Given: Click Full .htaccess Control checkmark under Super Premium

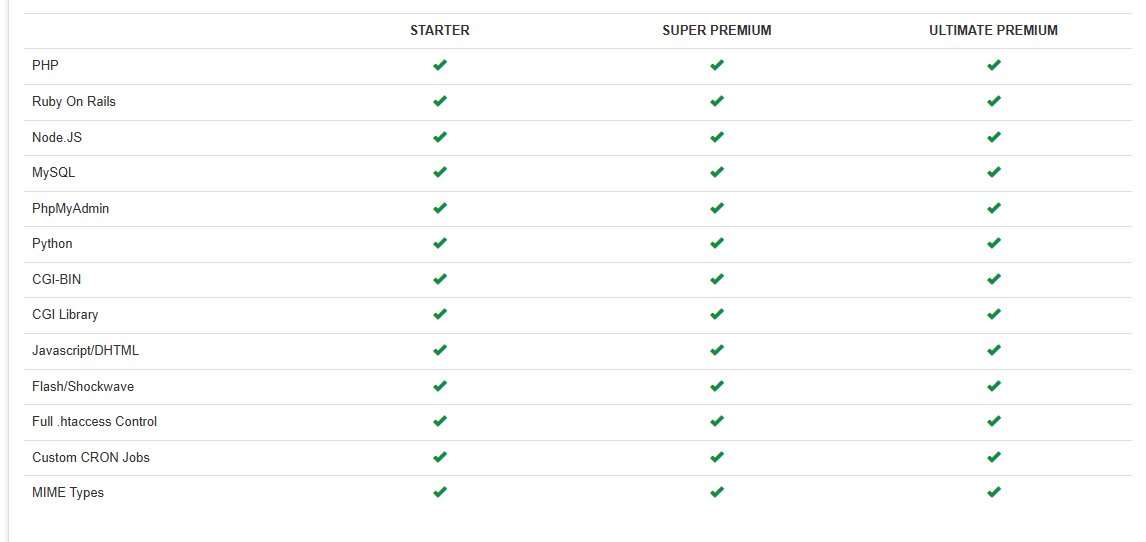Looking at the screenshot, I should tap(717, 421).
